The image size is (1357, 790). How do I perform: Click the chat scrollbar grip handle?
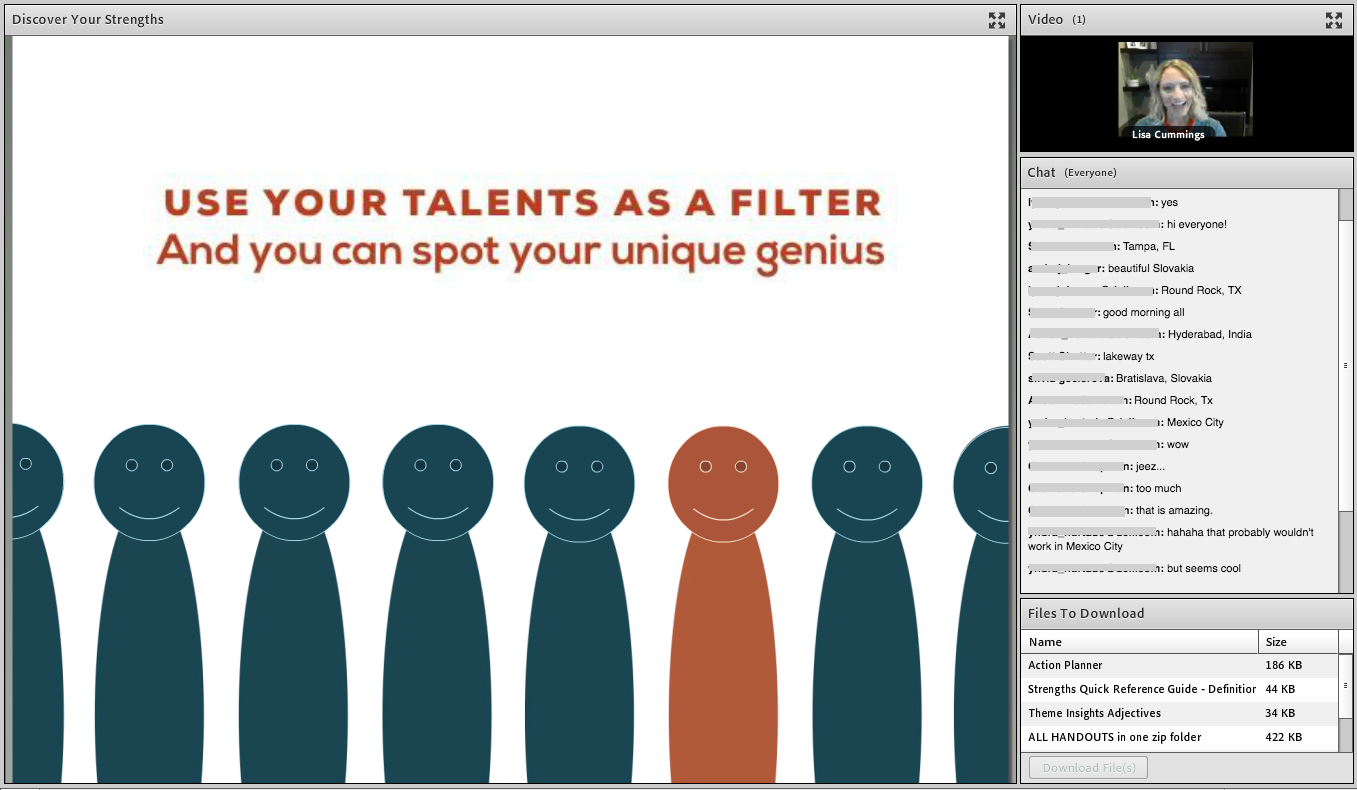click(x=1345, y=365)
